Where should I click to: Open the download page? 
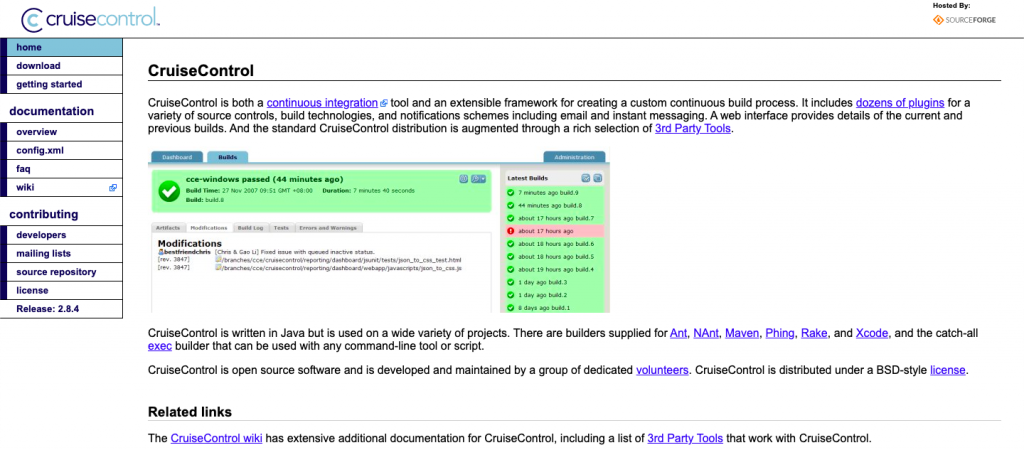61,65
